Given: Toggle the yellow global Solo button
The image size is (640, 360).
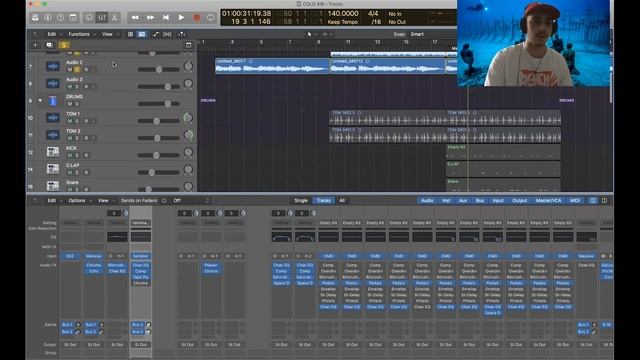Looking at the screenshot, I should point(64,45).
